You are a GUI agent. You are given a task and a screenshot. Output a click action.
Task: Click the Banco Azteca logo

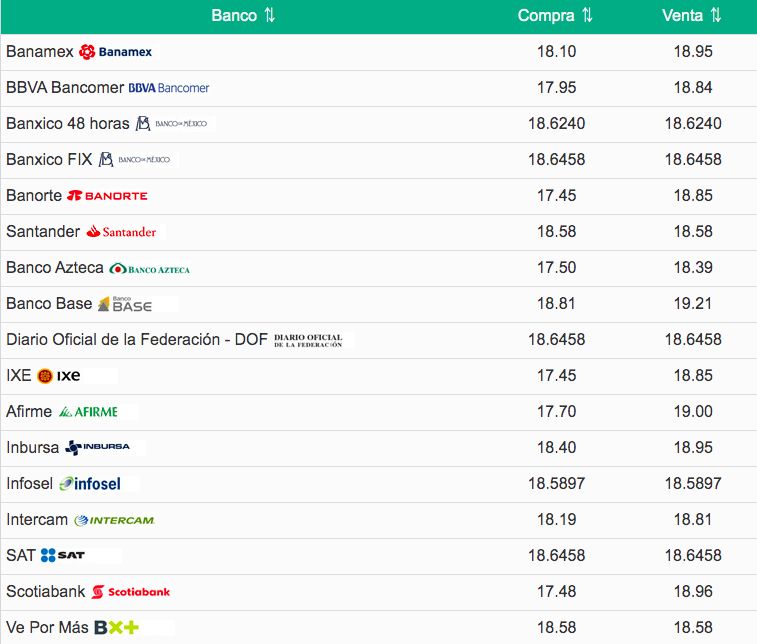pyautogui.click(x=149, y=269)
